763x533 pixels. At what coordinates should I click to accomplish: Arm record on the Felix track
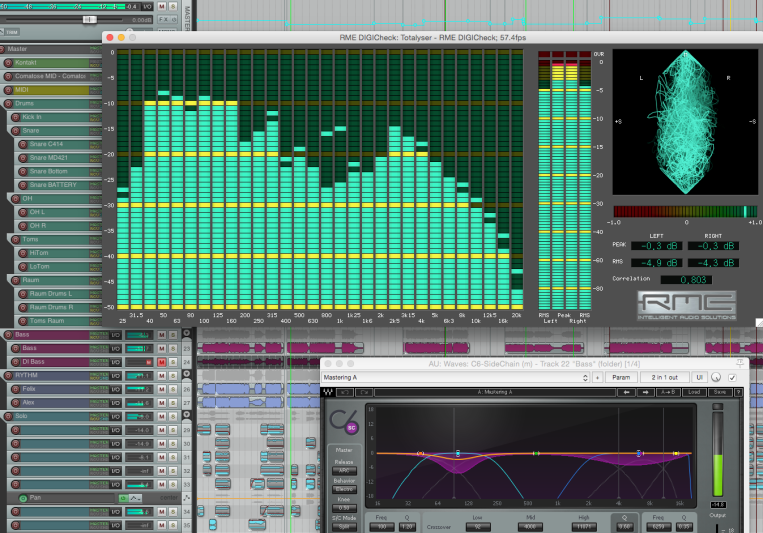coord(16,389)
